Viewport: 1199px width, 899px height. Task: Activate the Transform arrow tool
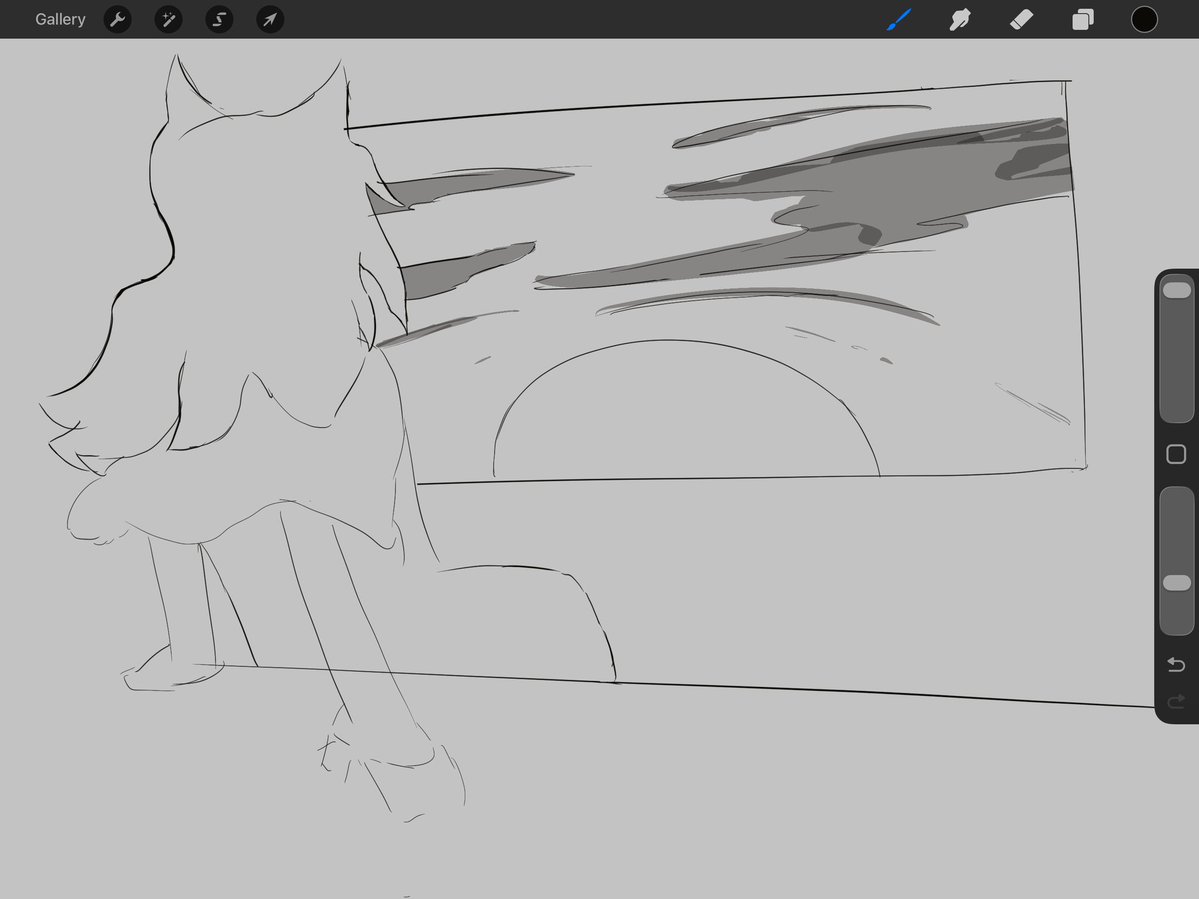tap(270, 19)
